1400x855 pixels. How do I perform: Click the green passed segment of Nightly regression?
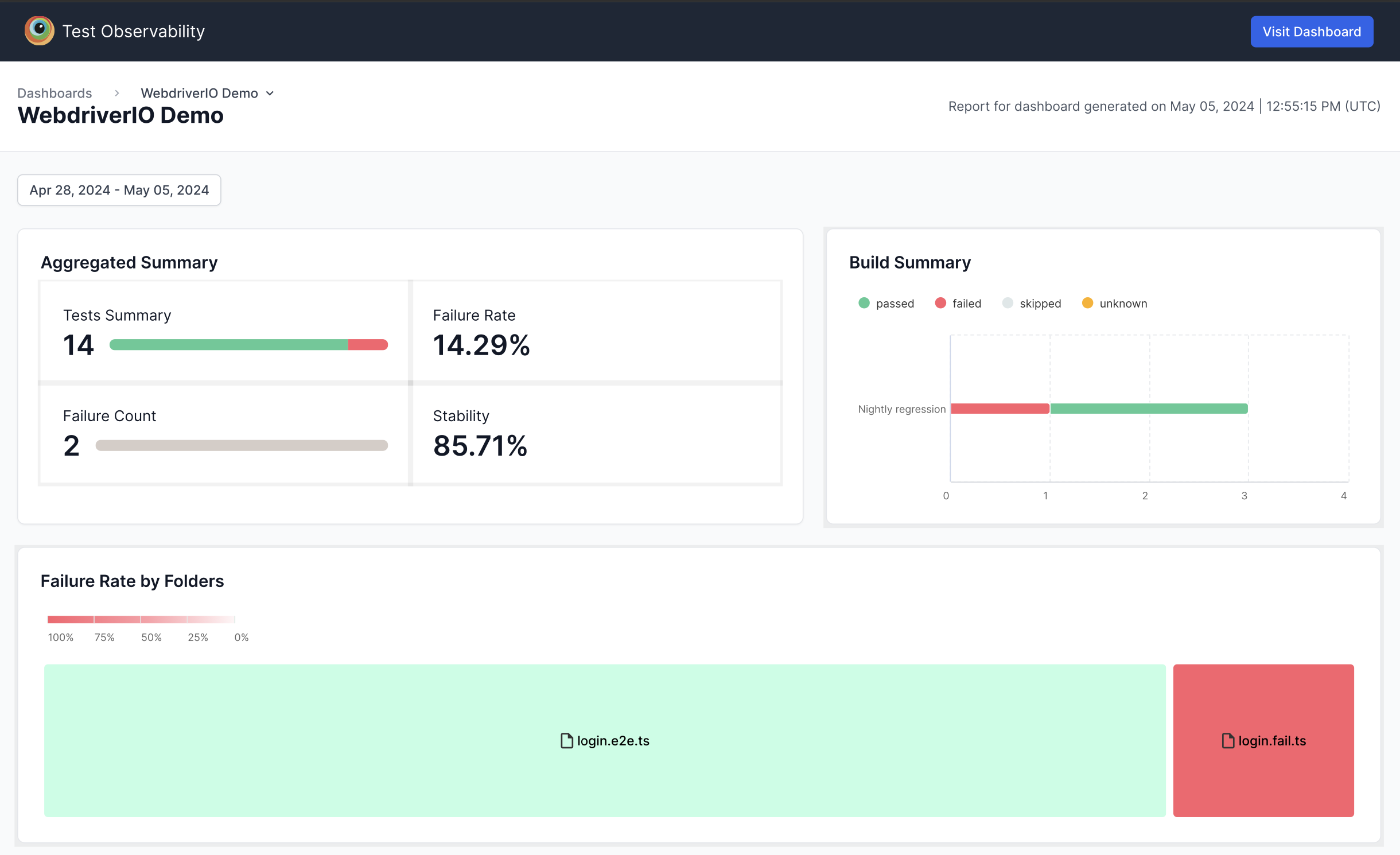pyautogui.click(x=1149, y=409)
